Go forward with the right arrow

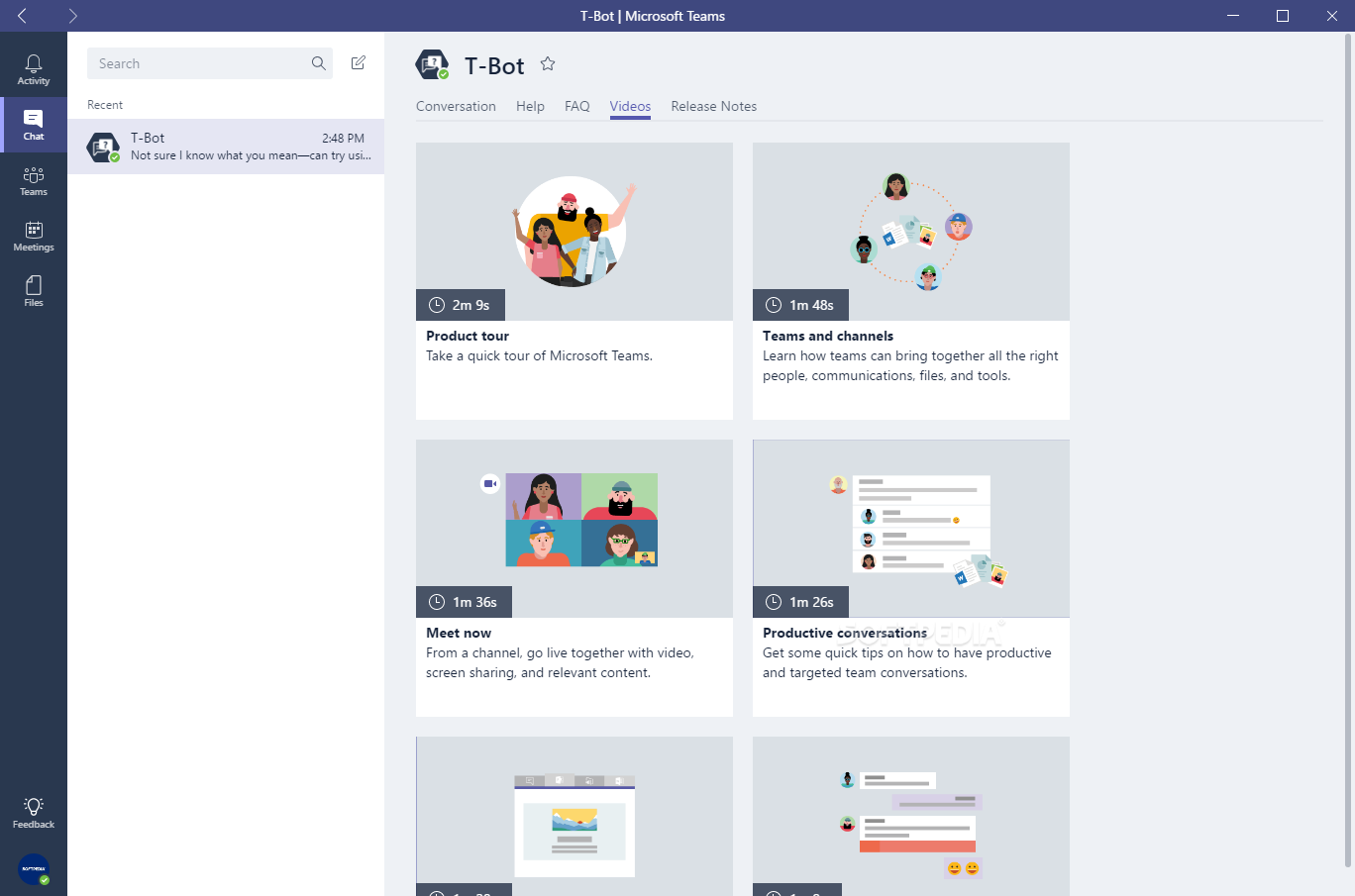pyautogui.click(x=72, y=16)
